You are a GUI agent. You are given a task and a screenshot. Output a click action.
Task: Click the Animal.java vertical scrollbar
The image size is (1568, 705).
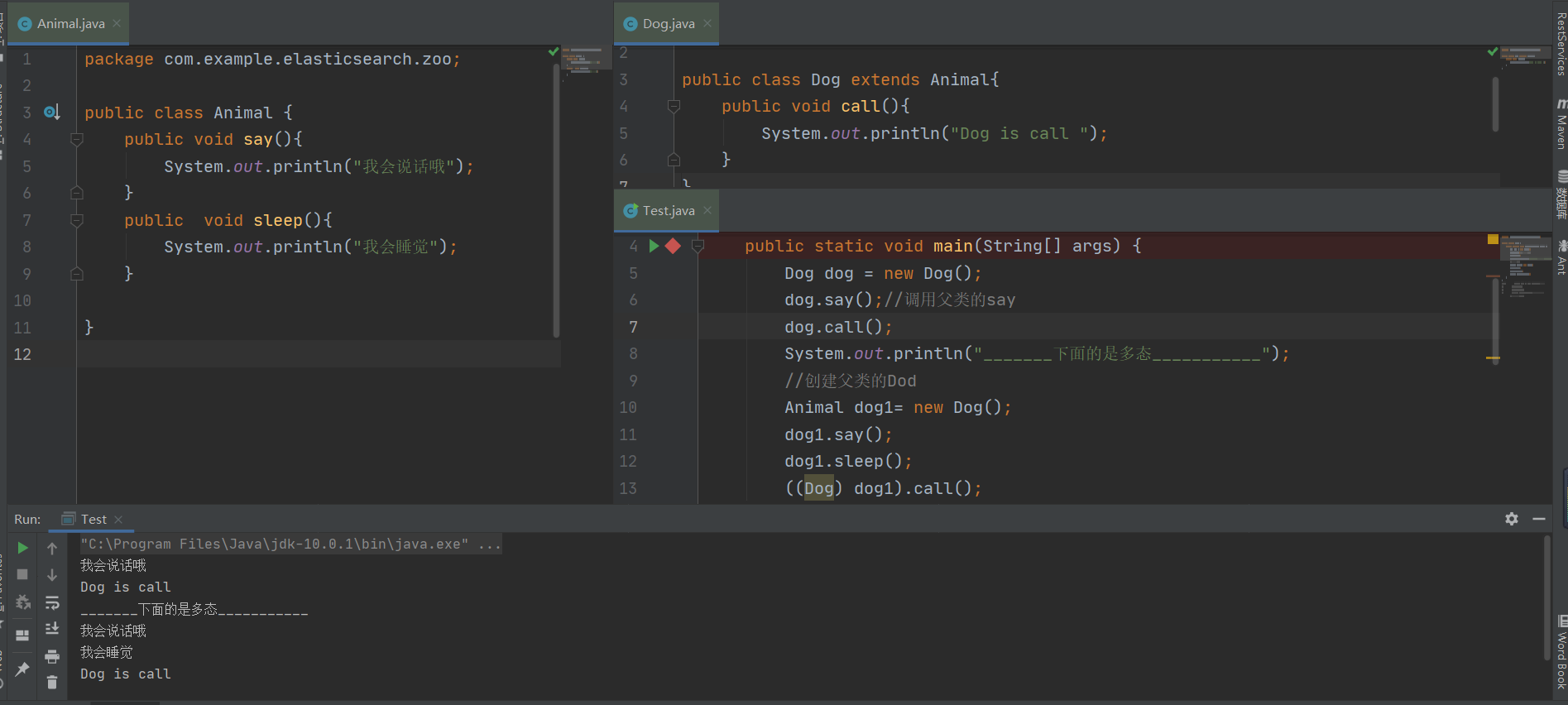click(x=556, y=200)
